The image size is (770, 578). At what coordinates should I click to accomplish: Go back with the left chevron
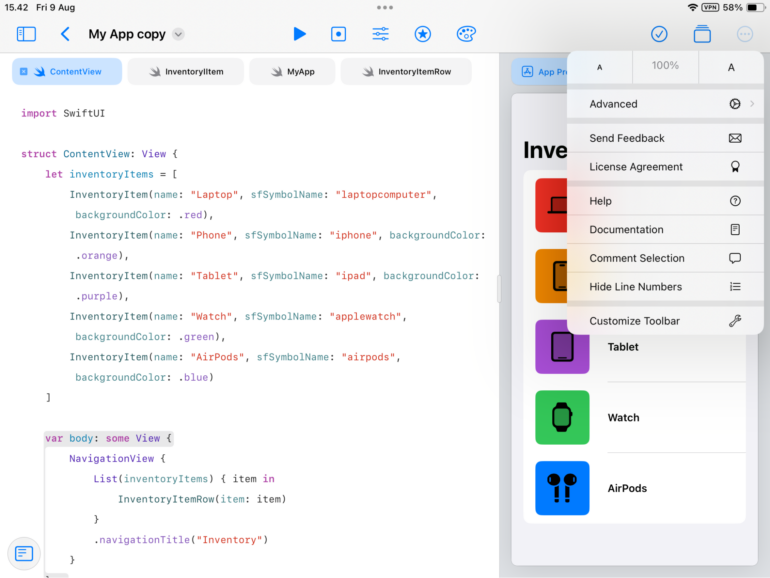[x=65, y=34]
